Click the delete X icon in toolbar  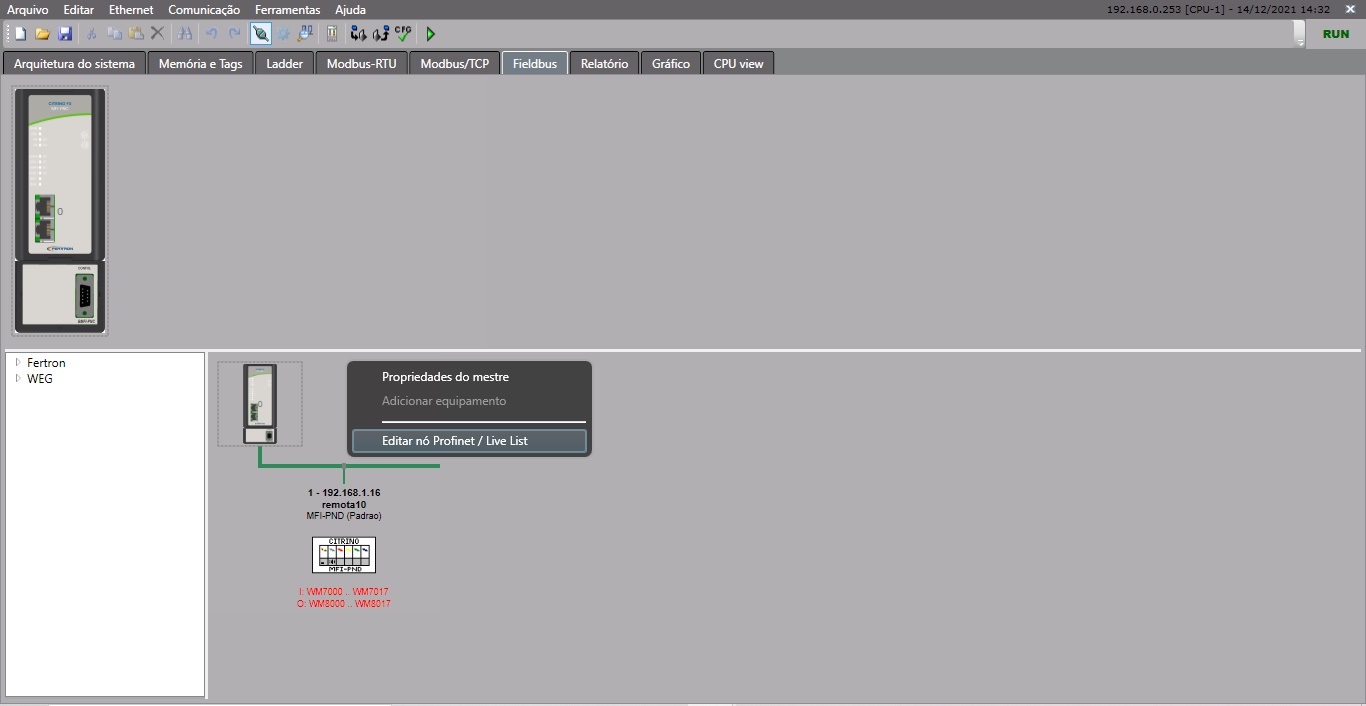click(x=157, y=34)
